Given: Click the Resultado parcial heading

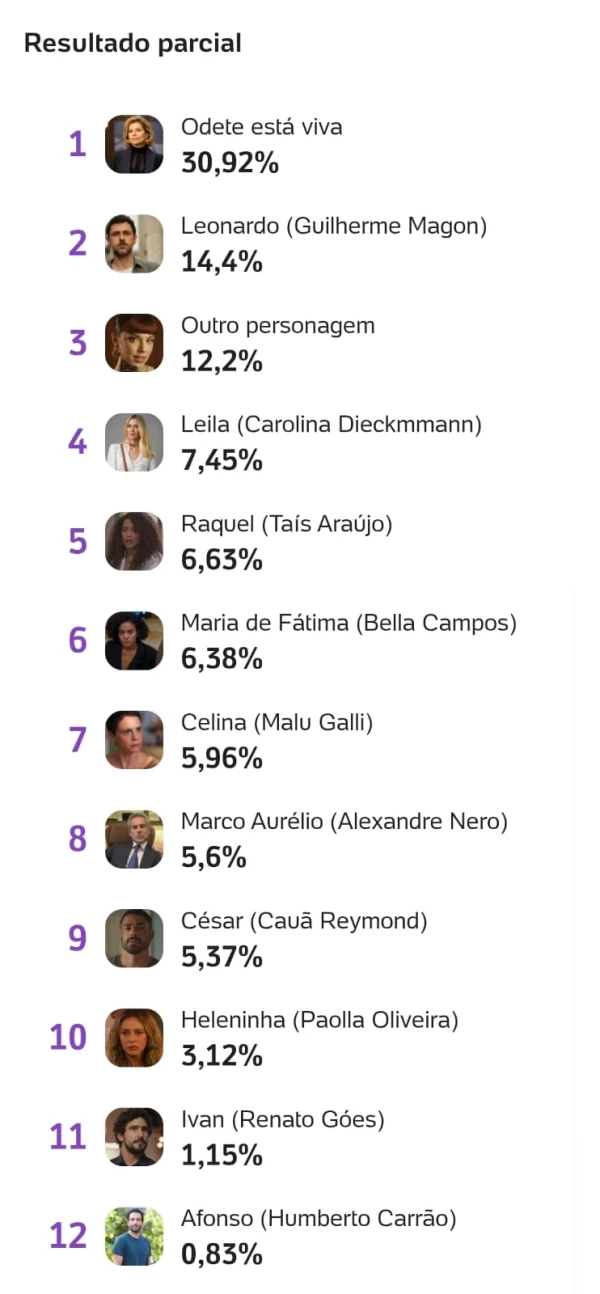Looking at the screenshot, I should (133, 44).
